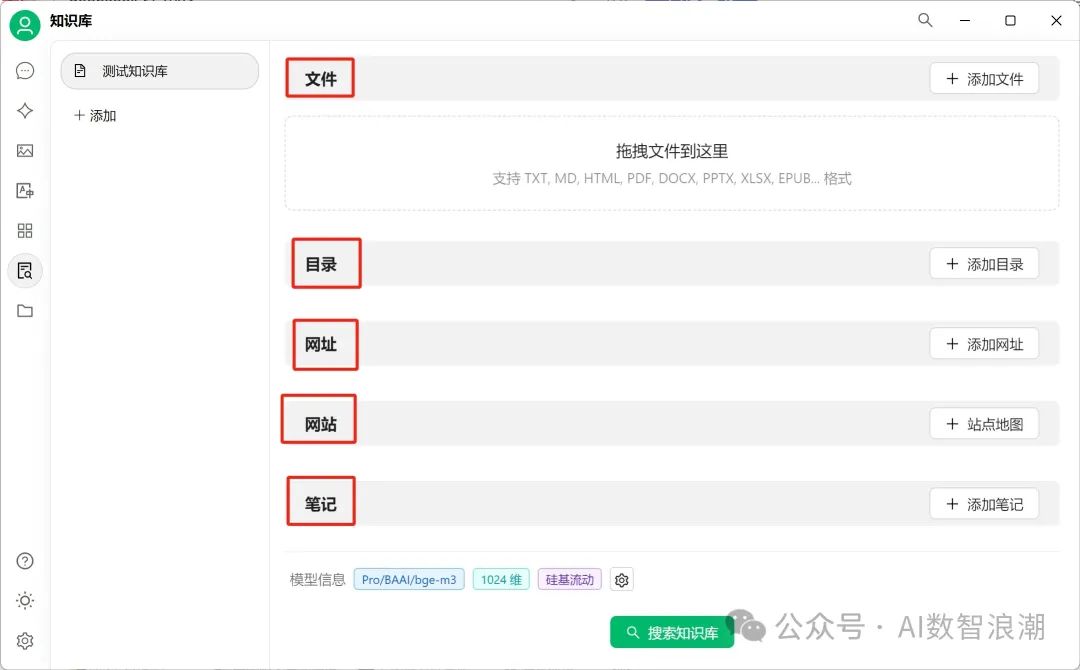Open model settings gear beside 硅基流动
Image resolution: width=1080 pixels, height=670 pixels.
click(x=621, y=580)
